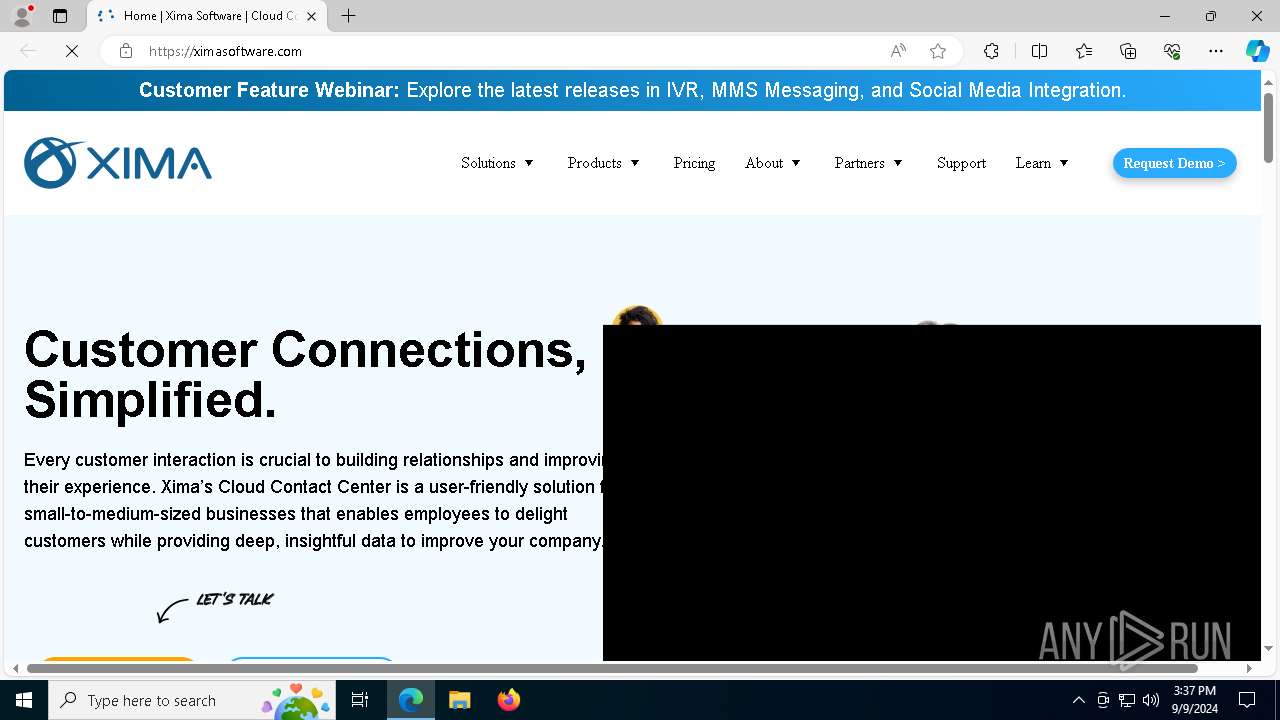This screenshot has height=720, width=1280.
Task: Open the Windows notification center
Action: coord(1247,700)
